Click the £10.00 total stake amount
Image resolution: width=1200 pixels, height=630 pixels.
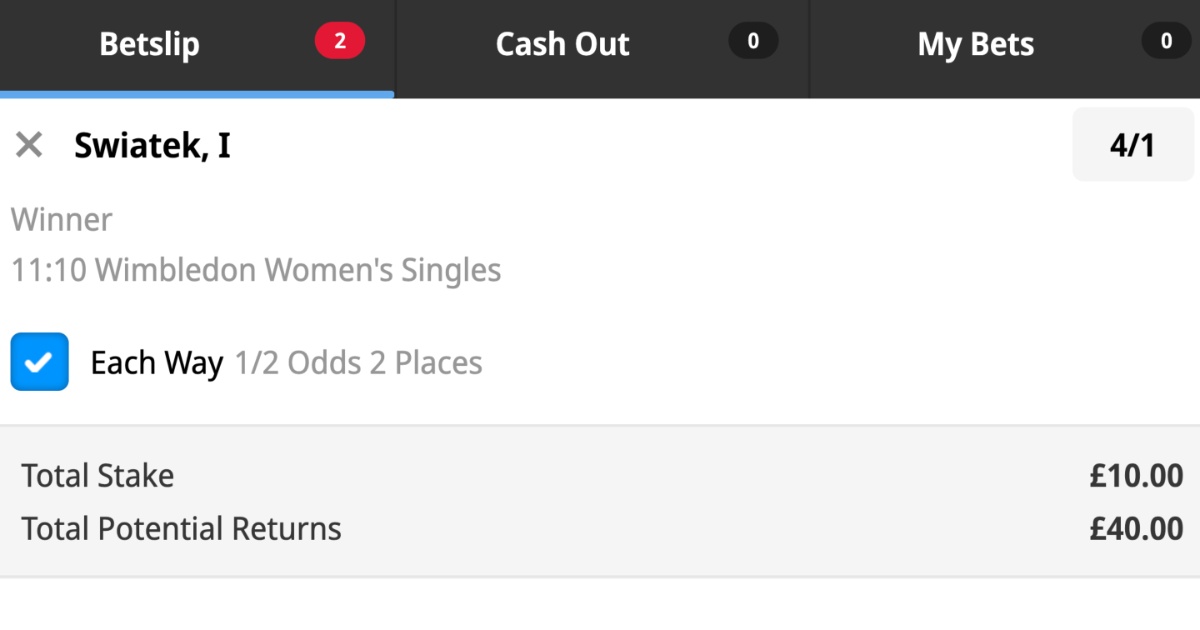tap(1136, 476)
